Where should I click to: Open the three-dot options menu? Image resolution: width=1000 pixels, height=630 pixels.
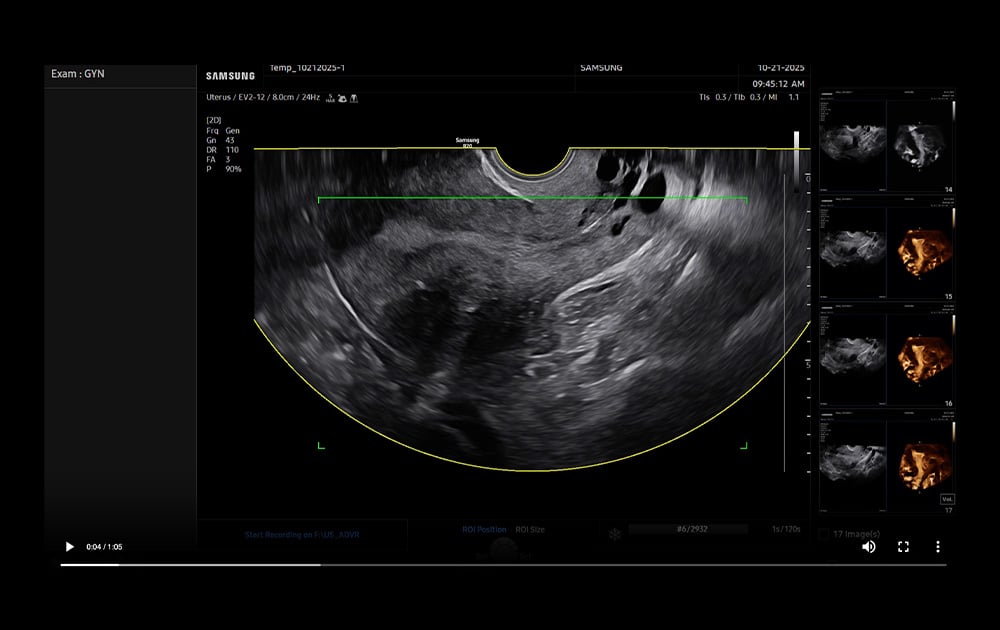(936, 547)
